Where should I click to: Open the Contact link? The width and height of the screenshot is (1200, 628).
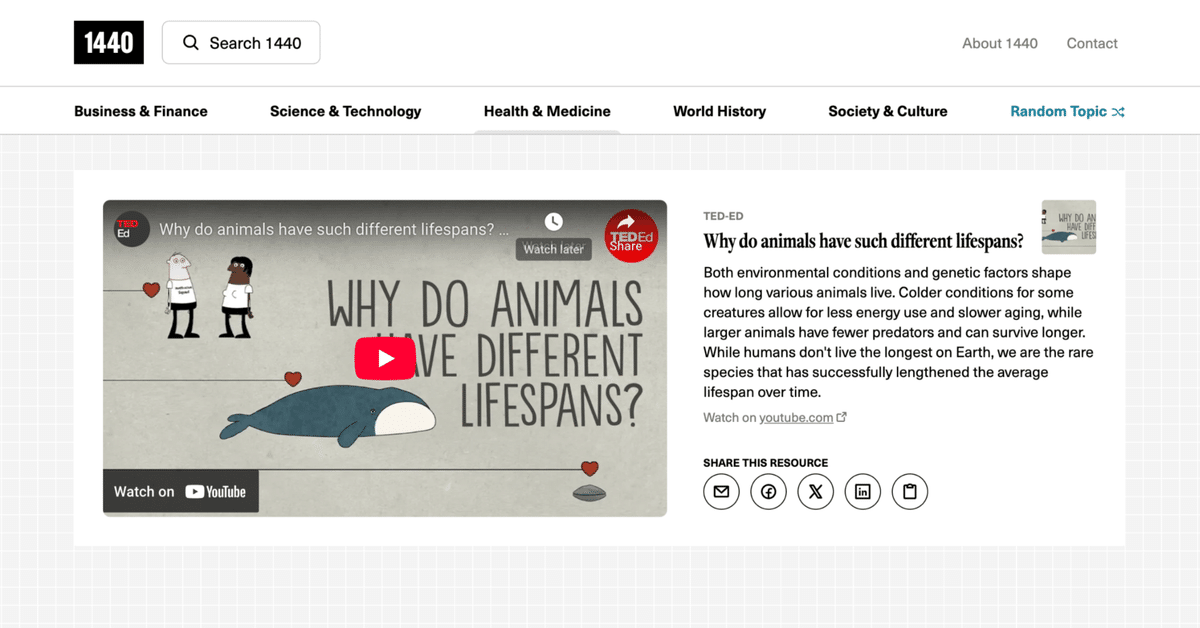[1092, 43]
